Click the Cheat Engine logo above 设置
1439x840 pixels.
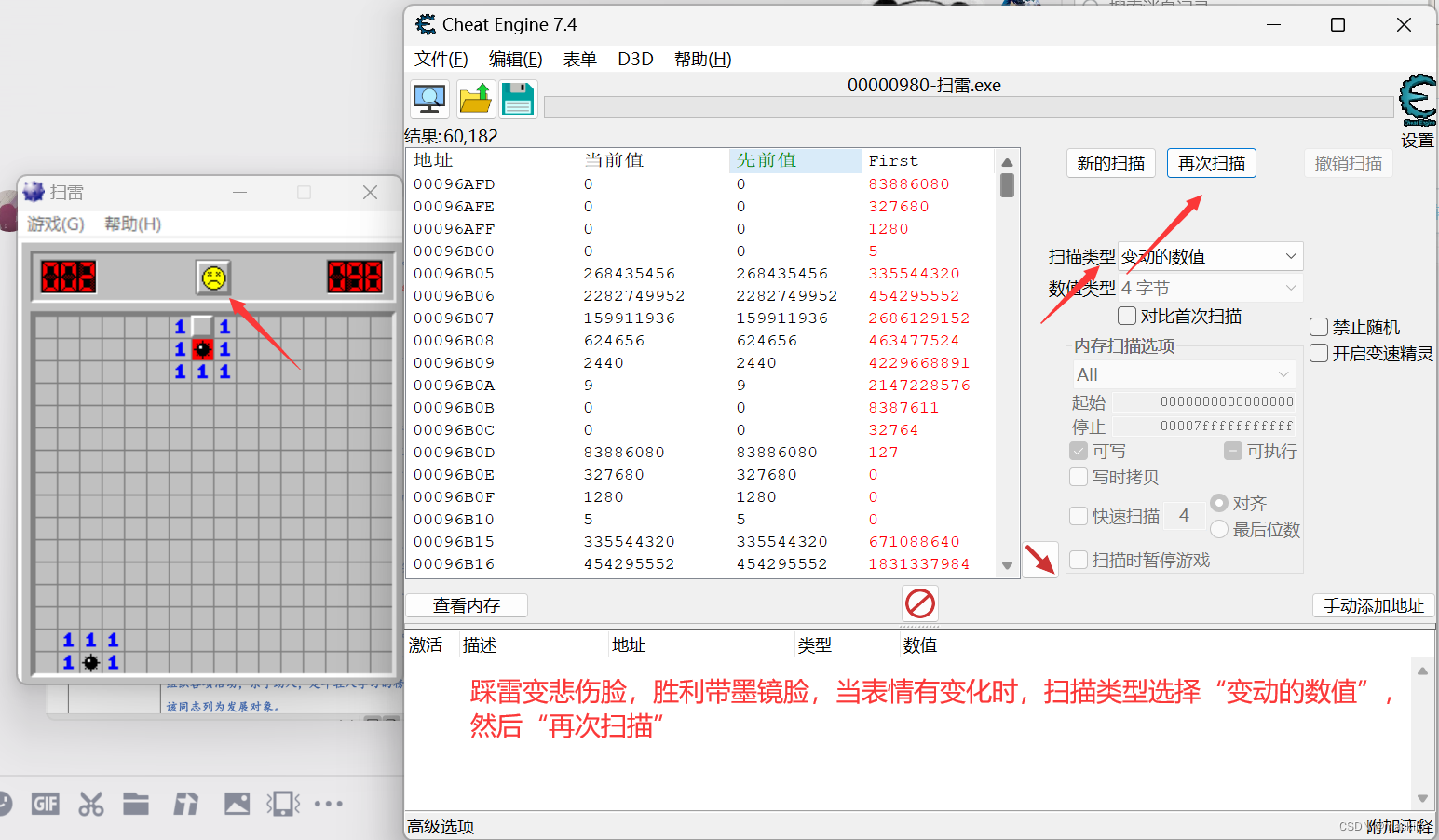[1418, 101]
